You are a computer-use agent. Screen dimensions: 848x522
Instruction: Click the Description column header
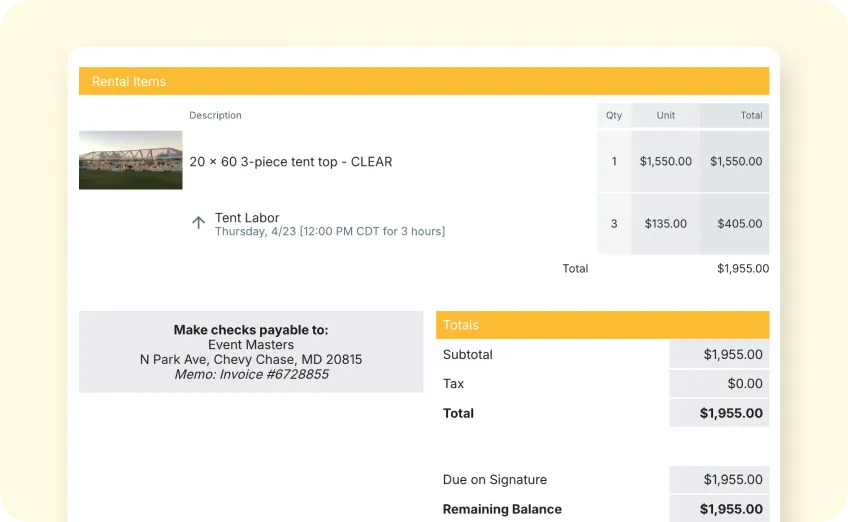(215, 115)
